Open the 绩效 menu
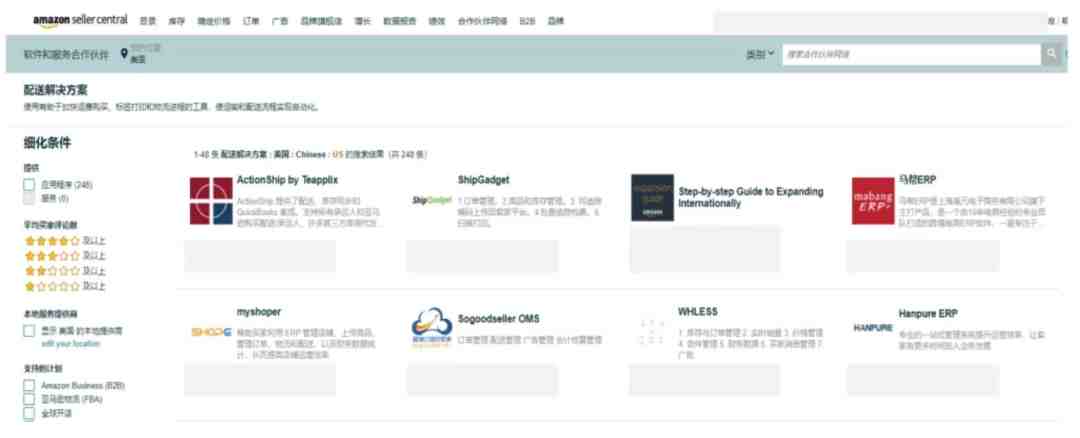 [437, 21]
